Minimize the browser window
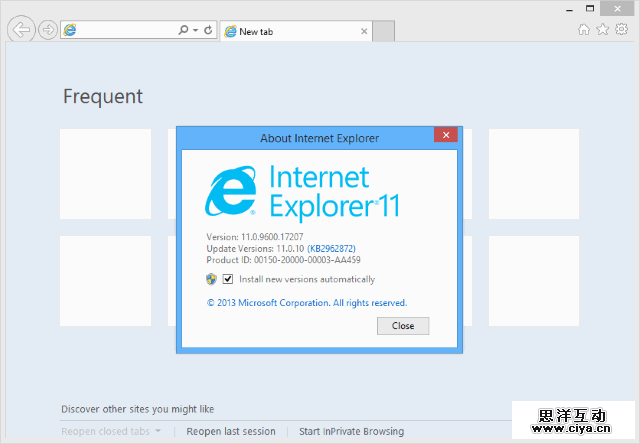 [570, 9]
